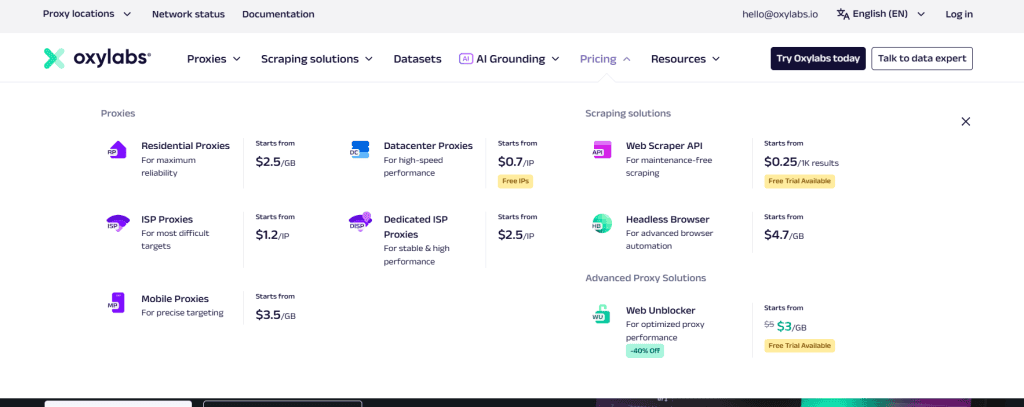This screenshot has height=407, width=1024.
Task: Click the $3.5/GB Mobile Proxies price
Action: pos(276,315)
